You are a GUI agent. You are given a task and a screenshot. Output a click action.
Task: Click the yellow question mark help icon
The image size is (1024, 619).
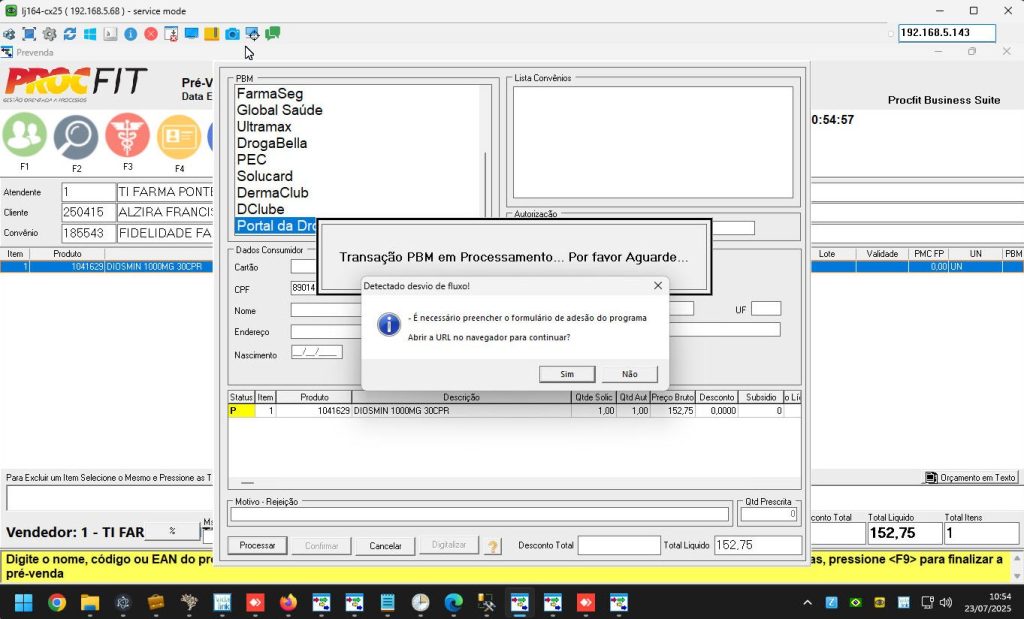[493, 546]
